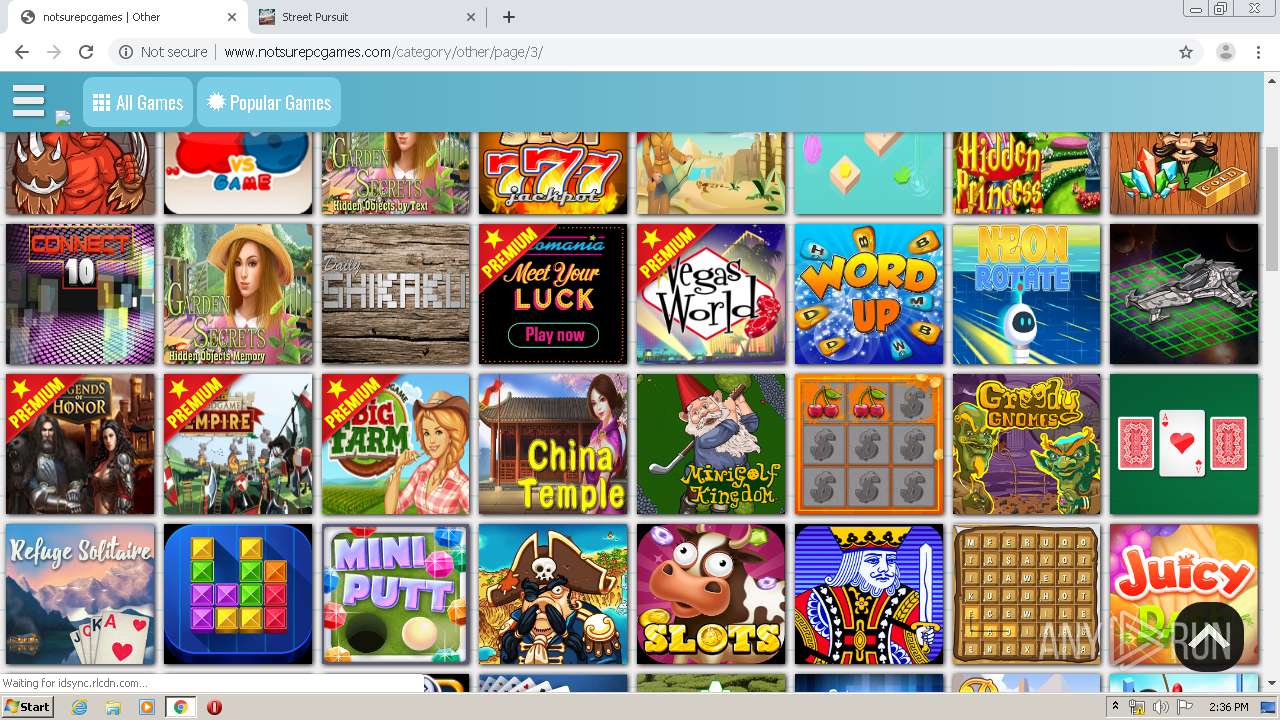
Task: Go back with browser back arrow
Action: pyautogui.click(x=22, y=52)
